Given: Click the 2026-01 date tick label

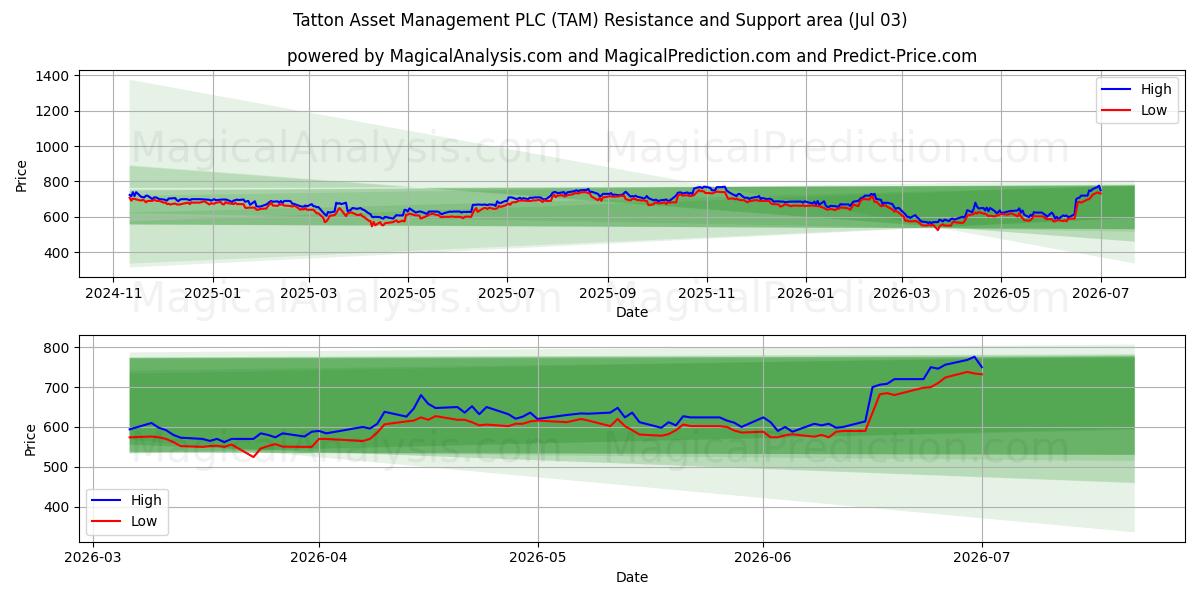Looking at the screenshot, I should [x=806, y=294].
